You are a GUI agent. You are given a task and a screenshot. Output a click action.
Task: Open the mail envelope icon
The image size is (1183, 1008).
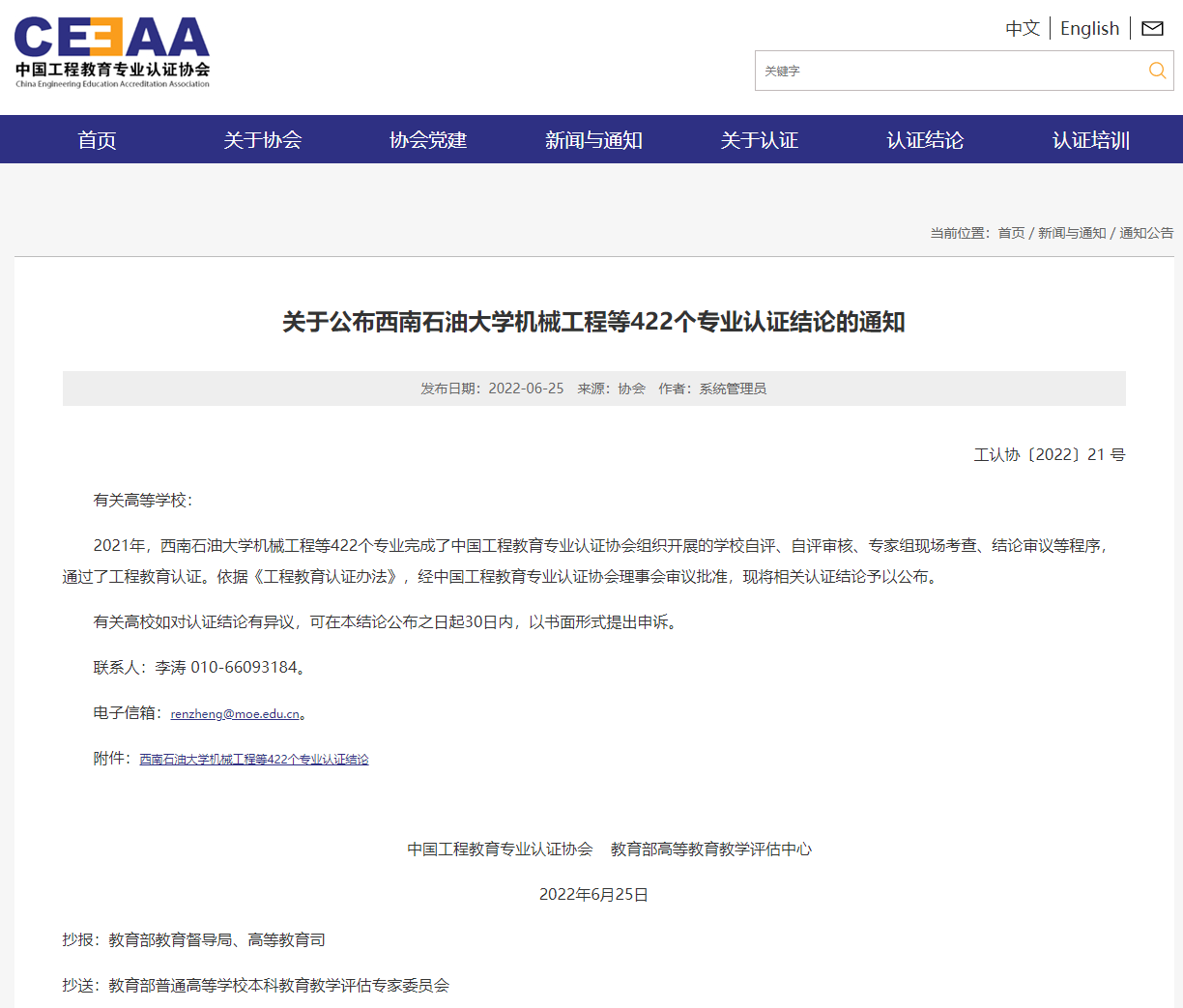[x=1152, y=29]
